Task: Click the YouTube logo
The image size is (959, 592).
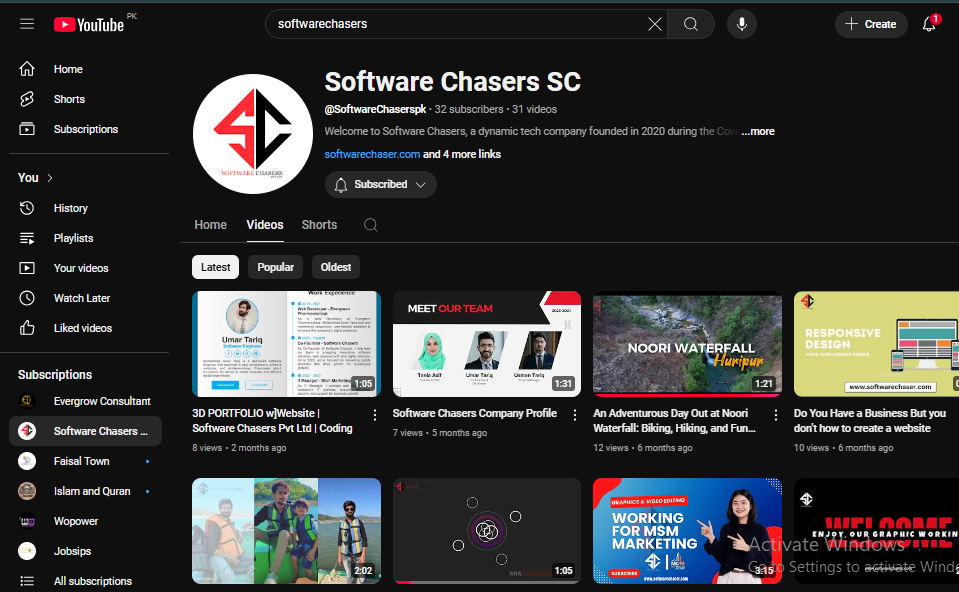Action: 90,24
